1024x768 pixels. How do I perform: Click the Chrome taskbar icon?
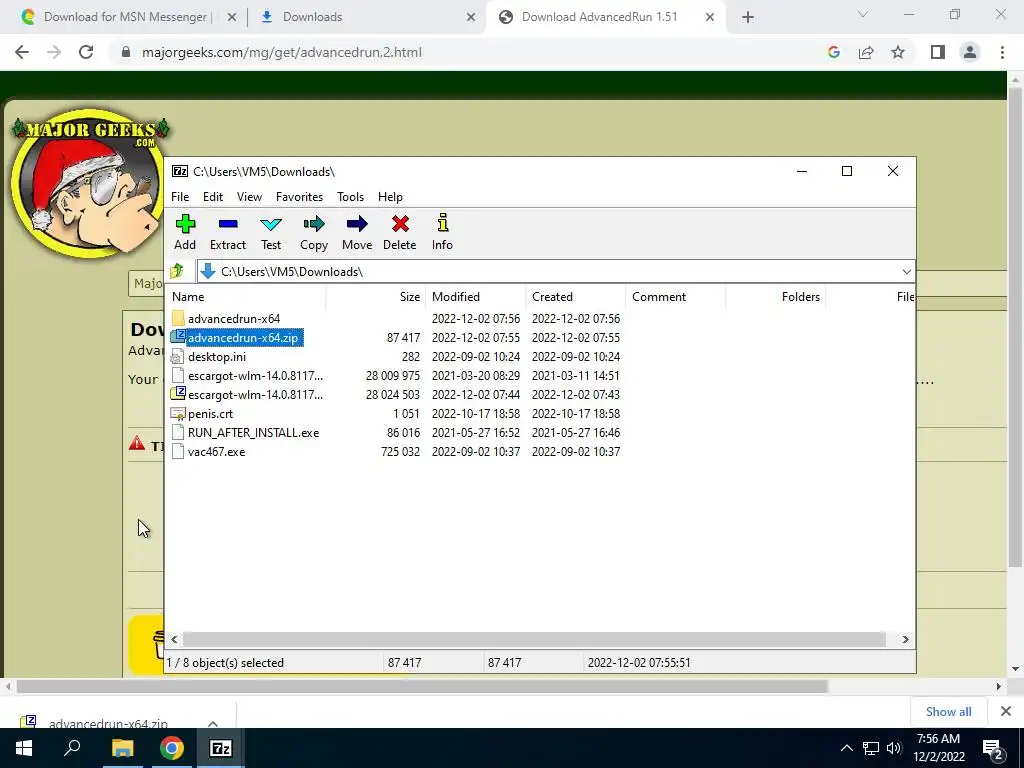pyautogui.click(x=172, y=748)
